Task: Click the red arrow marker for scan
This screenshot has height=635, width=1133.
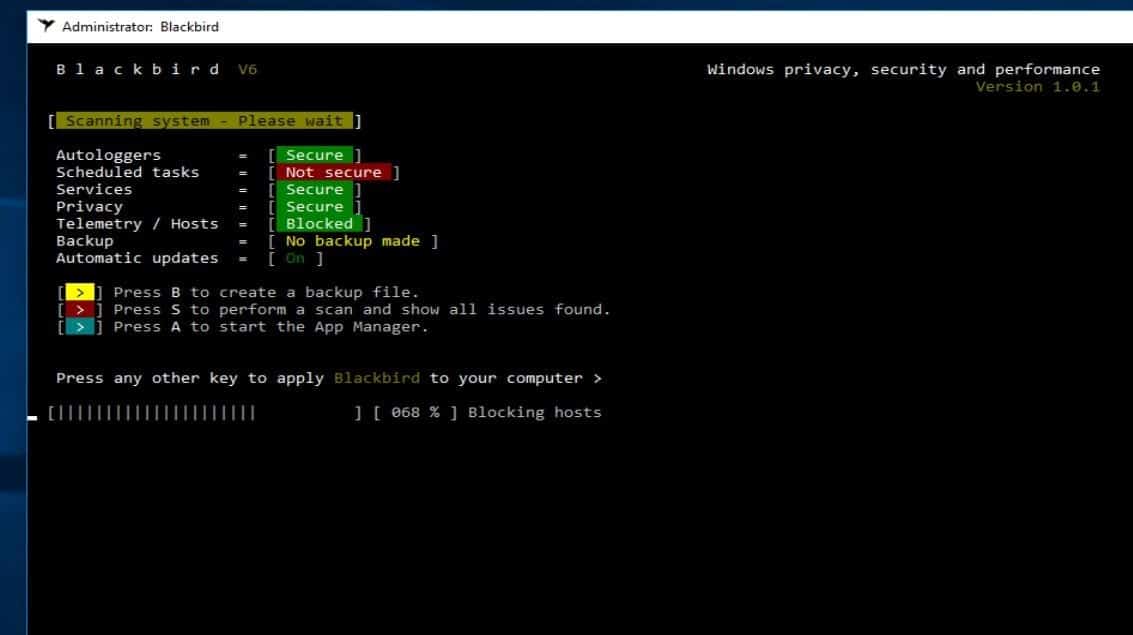Action: pyautogui.click(x=79, y=310)
